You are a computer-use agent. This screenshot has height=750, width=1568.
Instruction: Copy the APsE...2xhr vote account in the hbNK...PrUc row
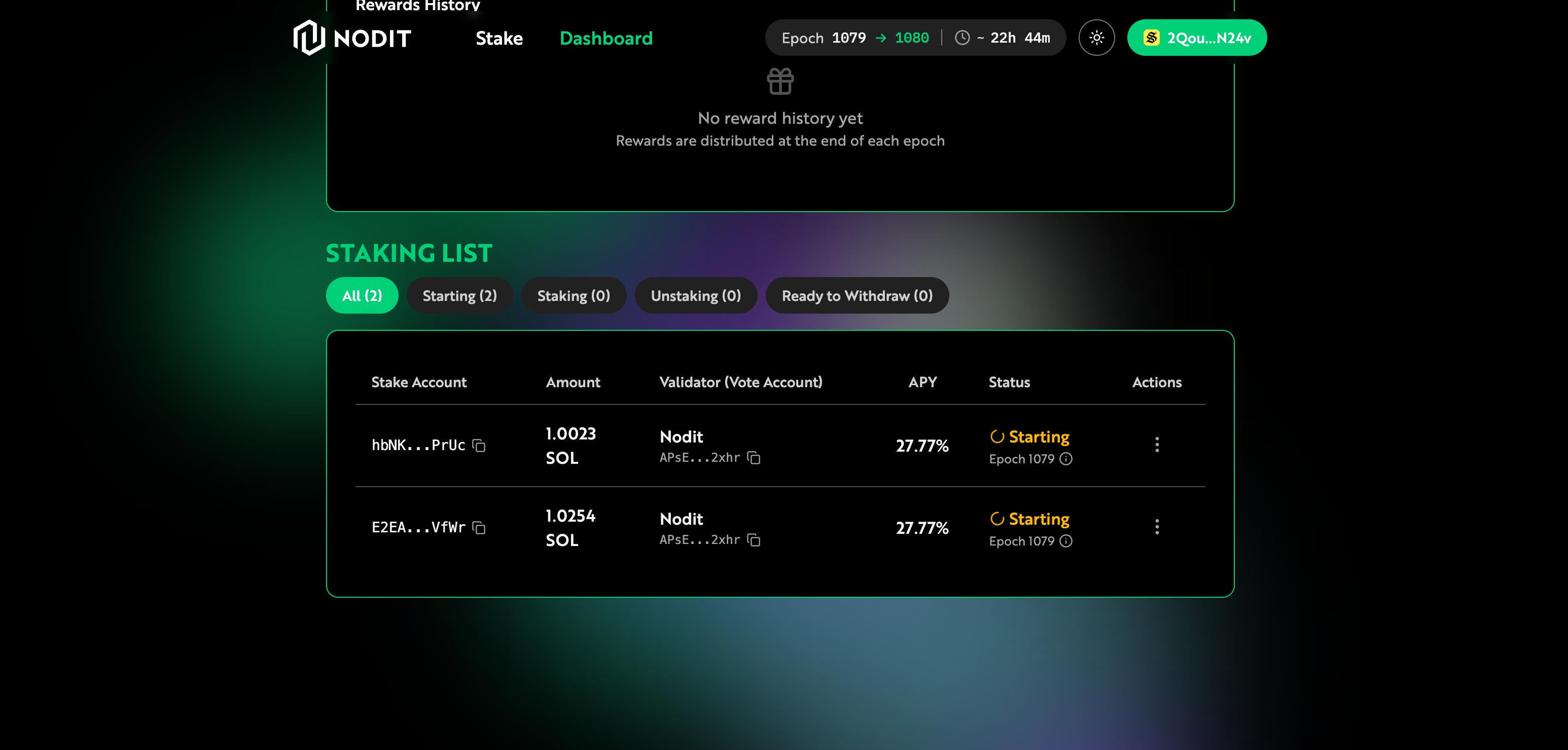click(754, 458)
